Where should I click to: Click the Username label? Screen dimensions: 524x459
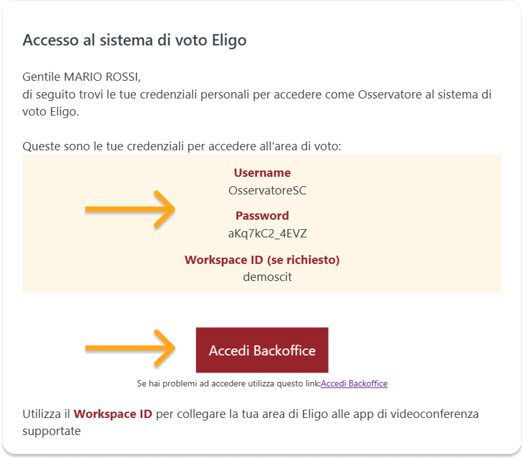point(262,173)
